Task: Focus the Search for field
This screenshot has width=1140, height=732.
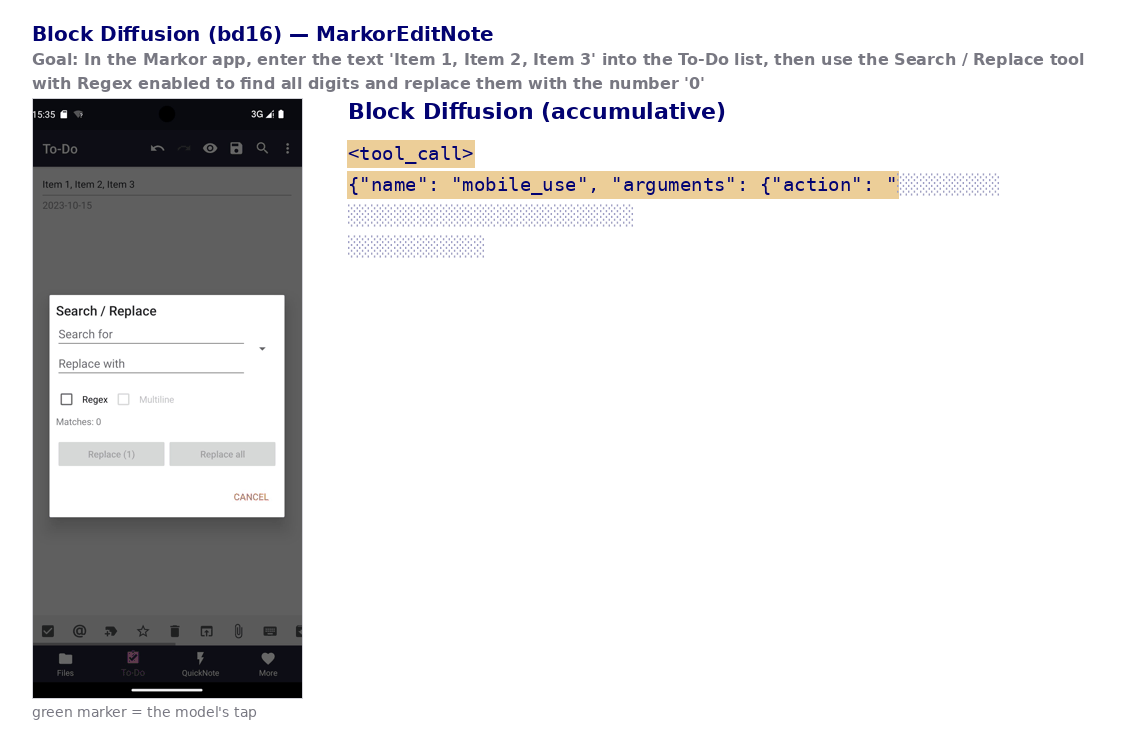Action: pos(150,334)
